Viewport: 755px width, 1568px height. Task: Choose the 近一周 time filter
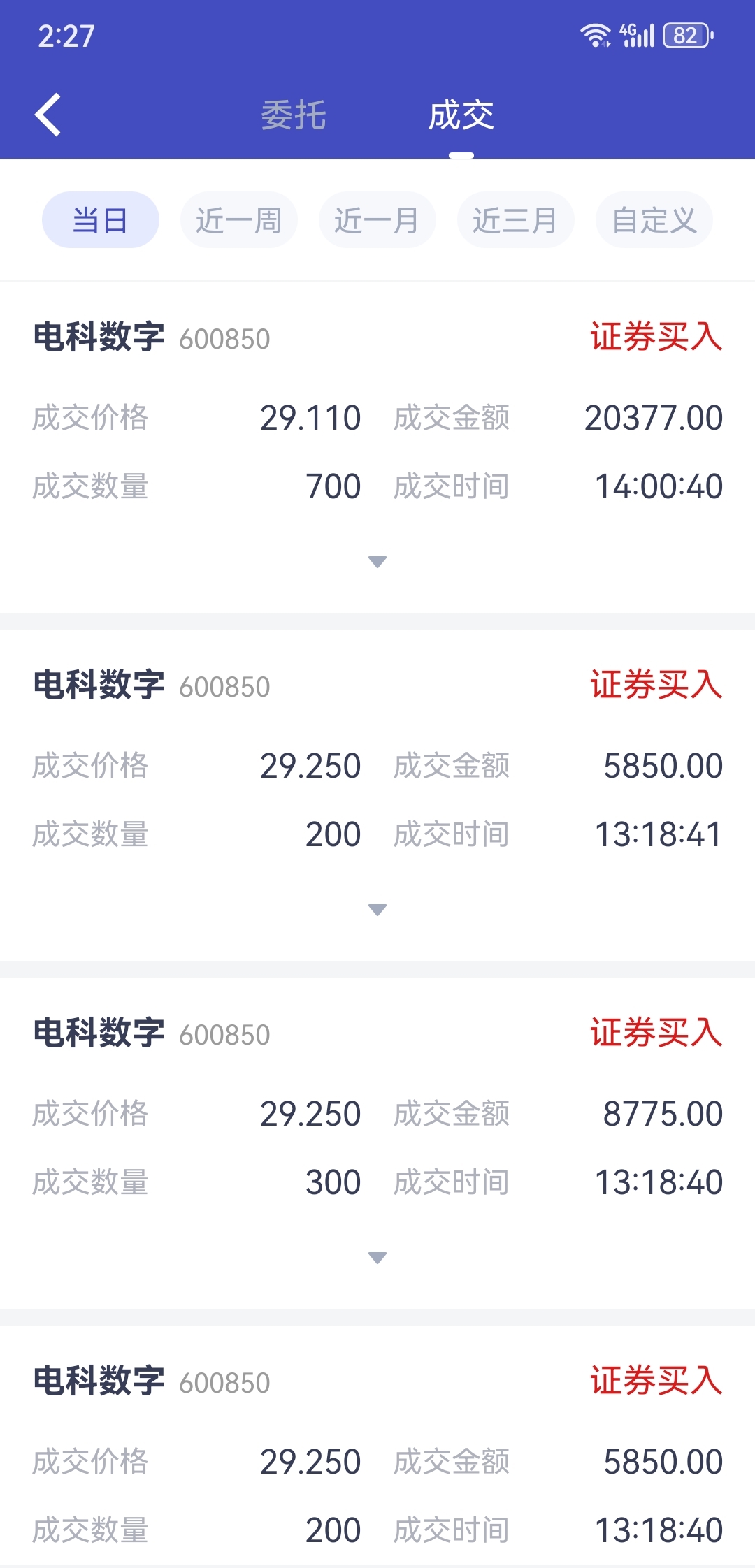click(239, 220)
